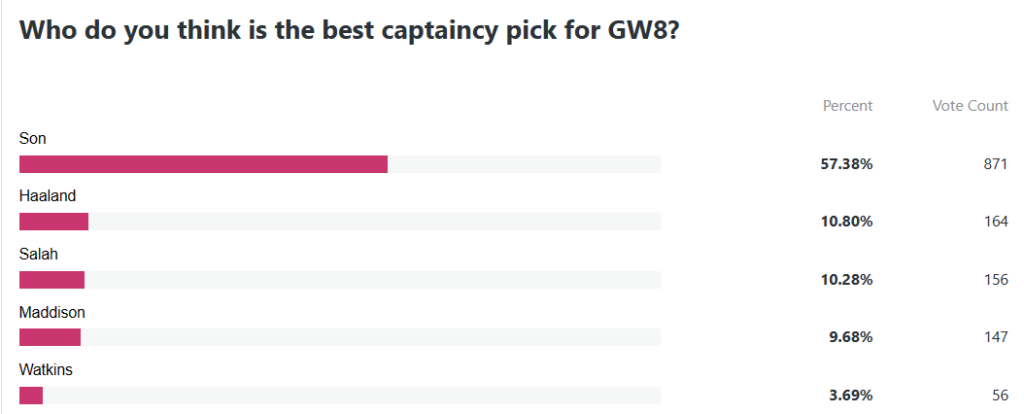Screen dimensions: 1024x414
Task: Click the 164 vote count
Action: coord(996,222)
